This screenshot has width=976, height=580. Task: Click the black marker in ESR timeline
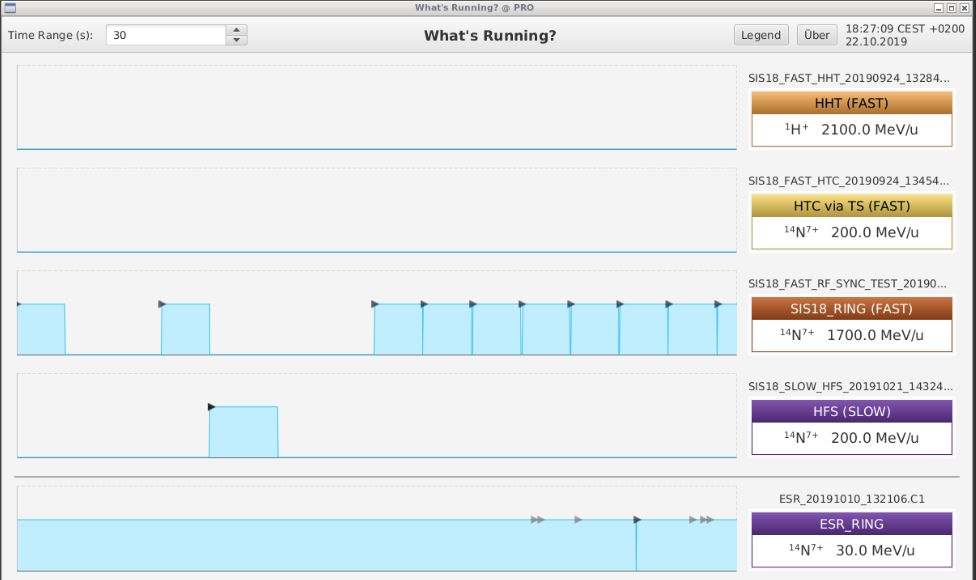point(637,519)
